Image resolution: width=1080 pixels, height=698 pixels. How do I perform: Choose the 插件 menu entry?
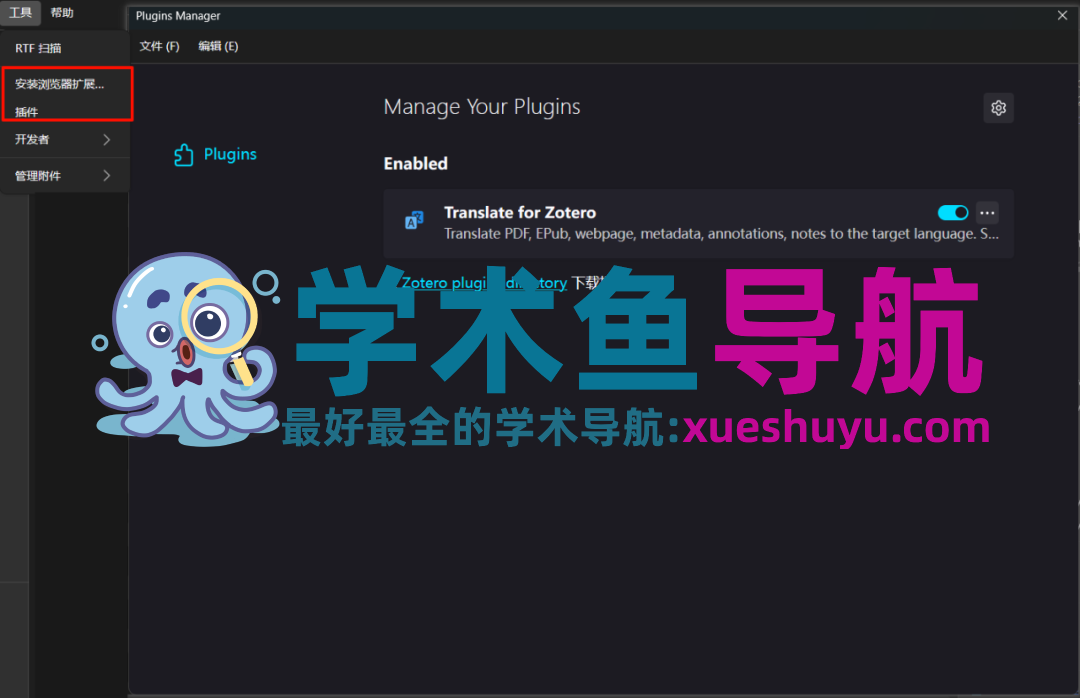click(x=65, y=112)
